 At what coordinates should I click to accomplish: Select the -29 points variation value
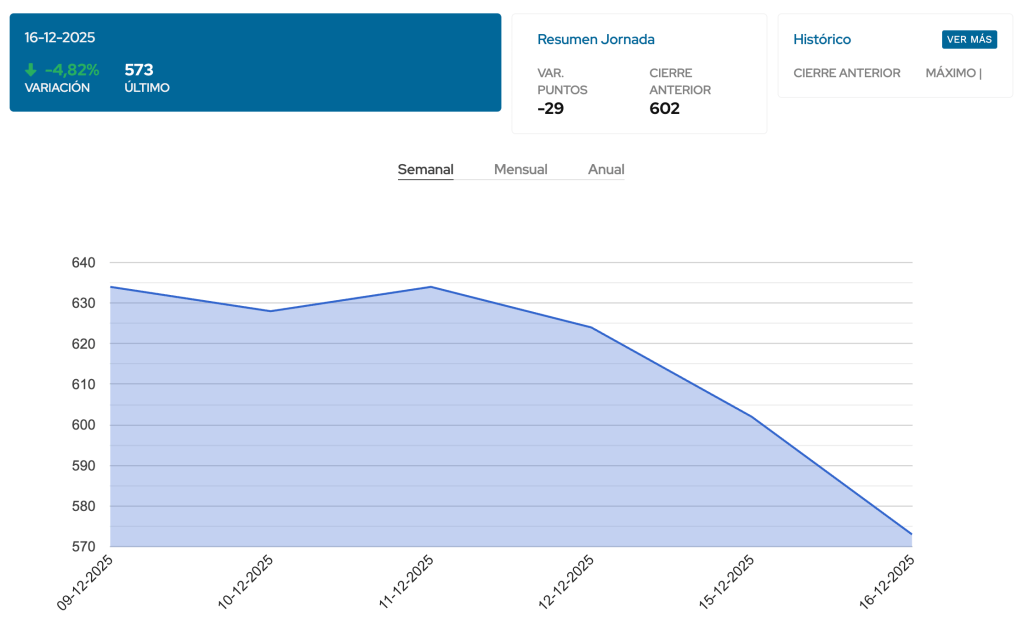coord(551,108)
